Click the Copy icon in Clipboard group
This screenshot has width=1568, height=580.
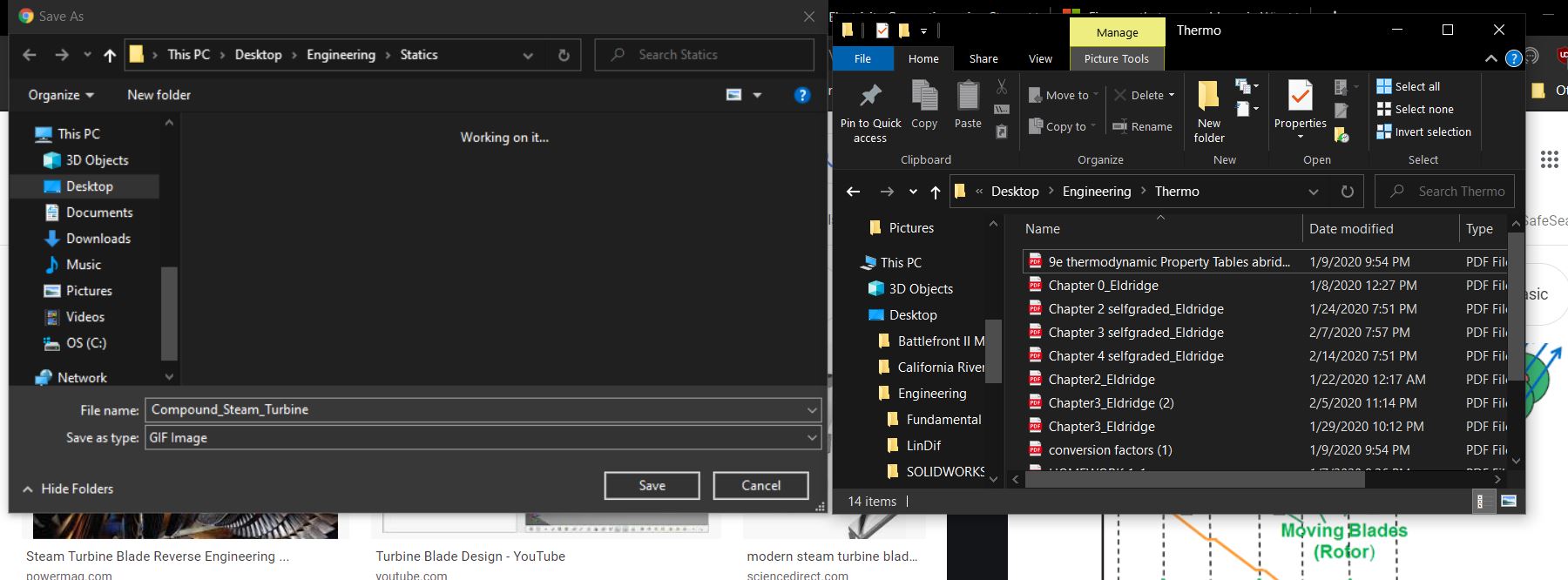[x=924, y=95]
